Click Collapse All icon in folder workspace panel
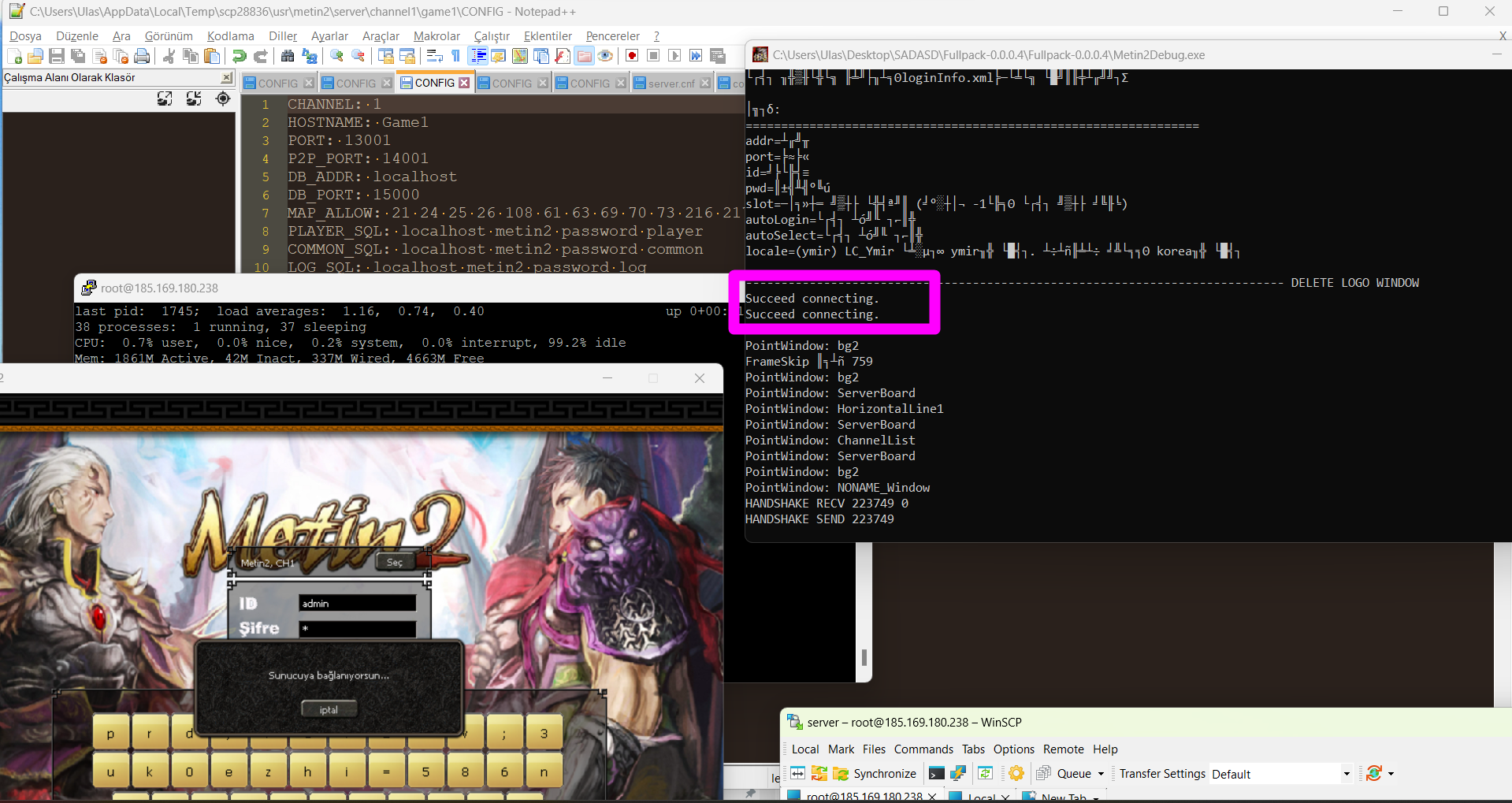Screen dimensions: 1512x803 (194, 99)
